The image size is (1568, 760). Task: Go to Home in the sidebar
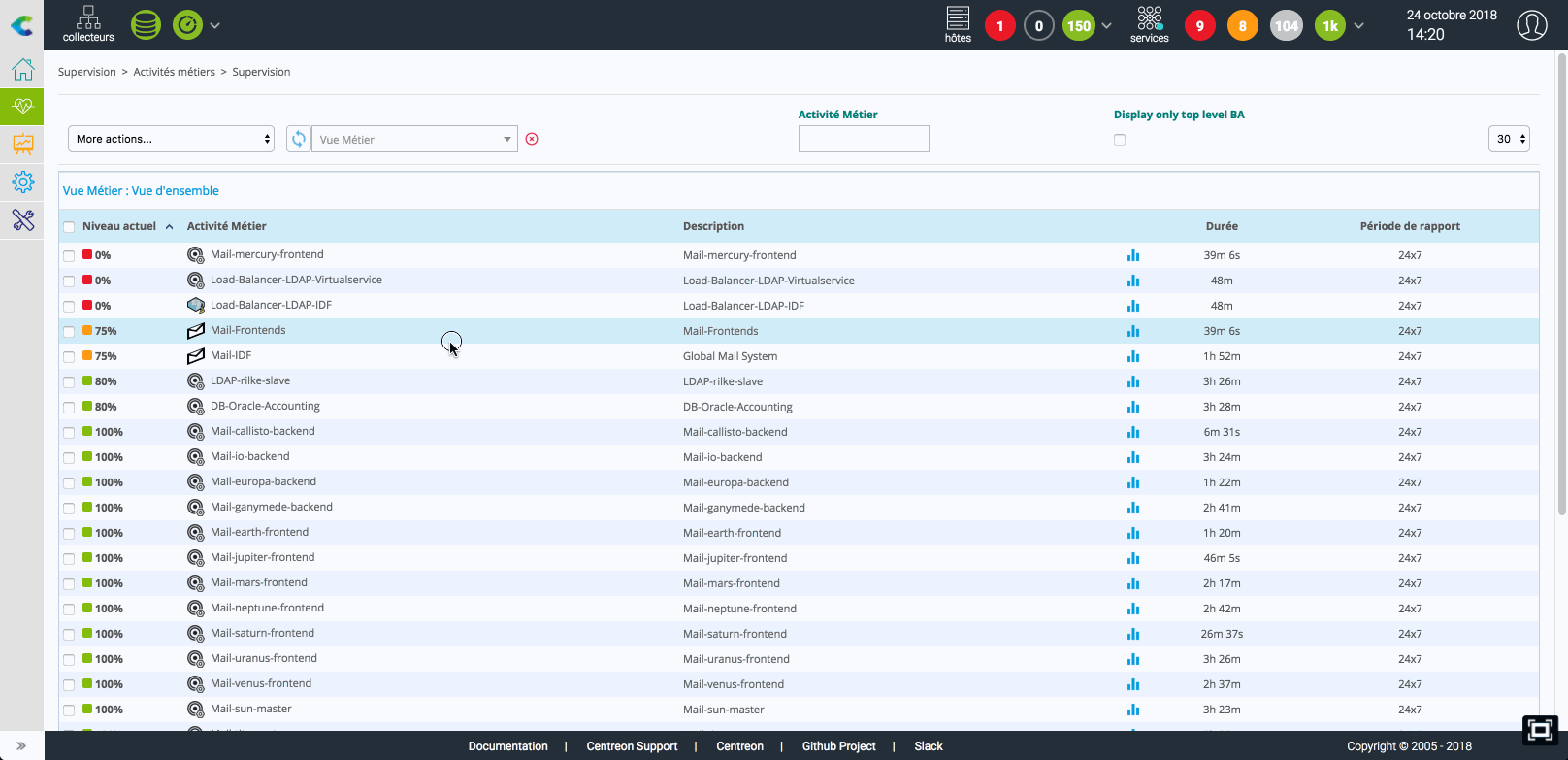point(22,69)
